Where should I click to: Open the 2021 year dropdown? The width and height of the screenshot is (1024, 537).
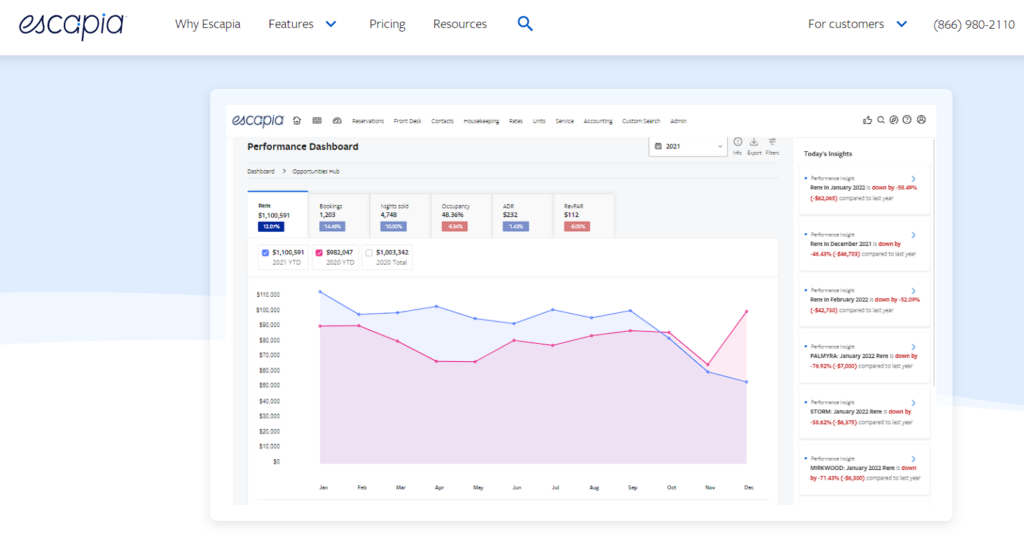tap(688, 146)
